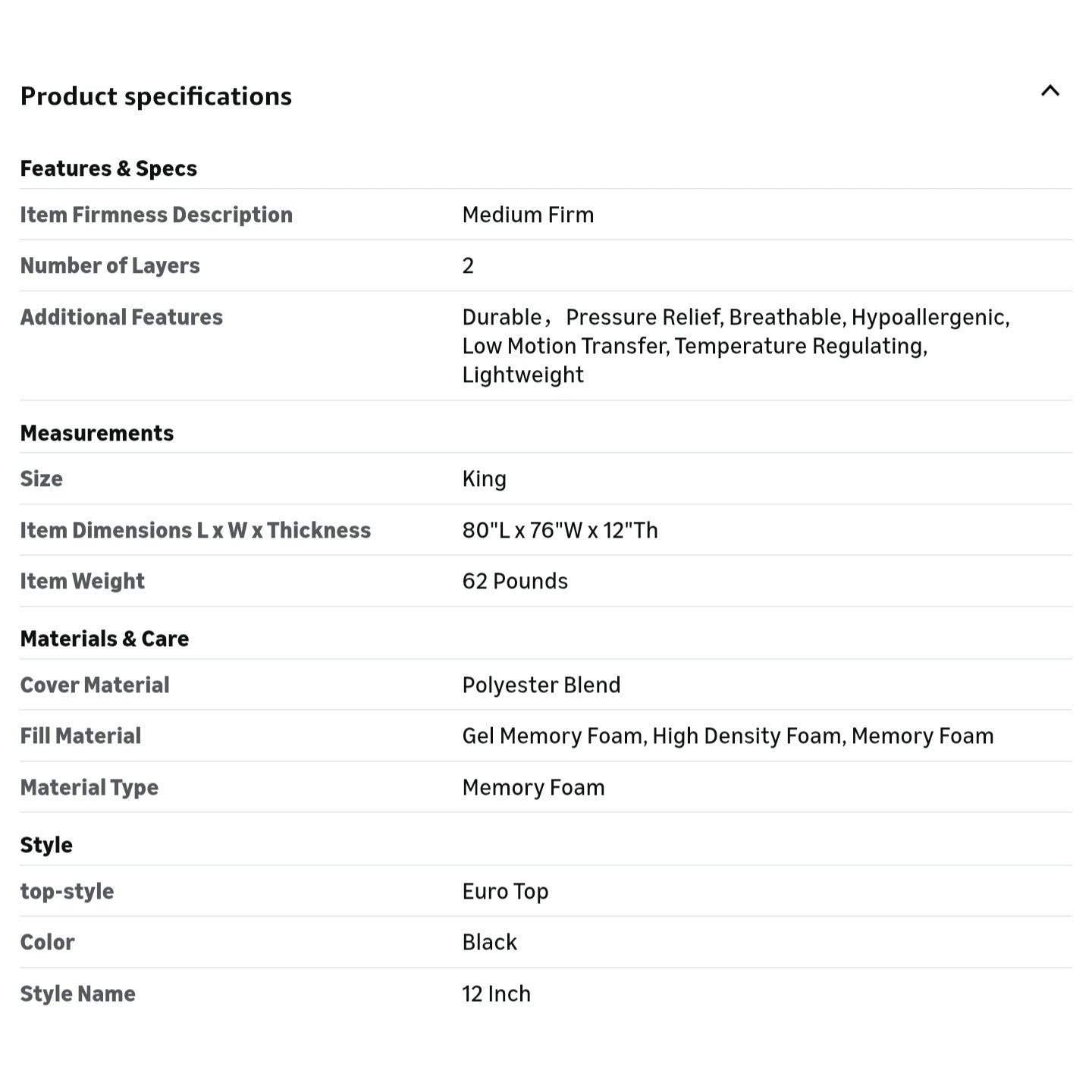Image resolution: width=1092 pixels, height=1092 pixels.
Task: Click the Fill Material label
Action: 80,736
